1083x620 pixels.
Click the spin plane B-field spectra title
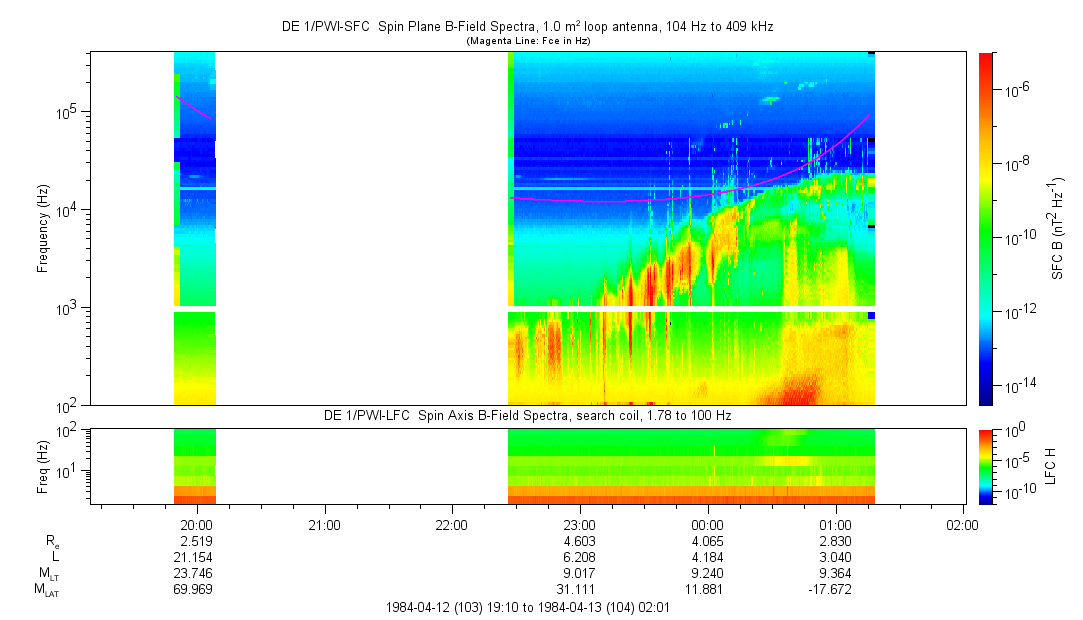click(x=527, y=27)
